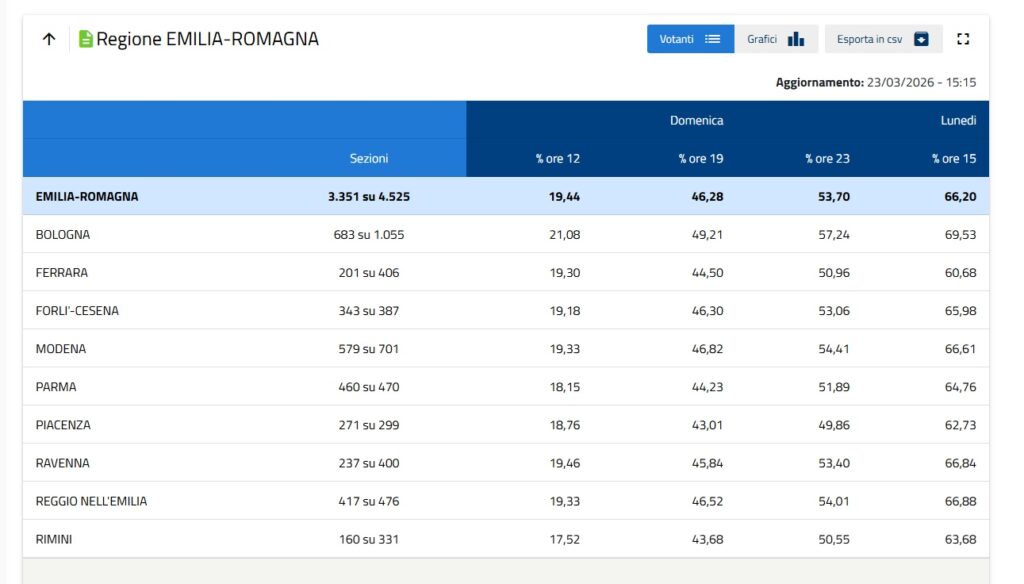Open the FERRARA province row
This screenshot has width=1024, height=584.
point(62,273)
